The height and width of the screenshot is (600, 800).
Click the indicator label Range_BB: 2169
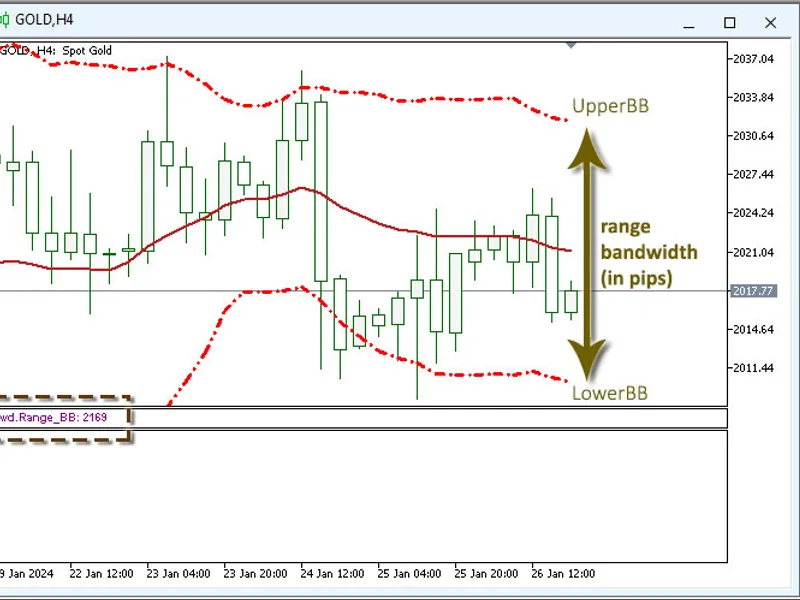[53, 417]
